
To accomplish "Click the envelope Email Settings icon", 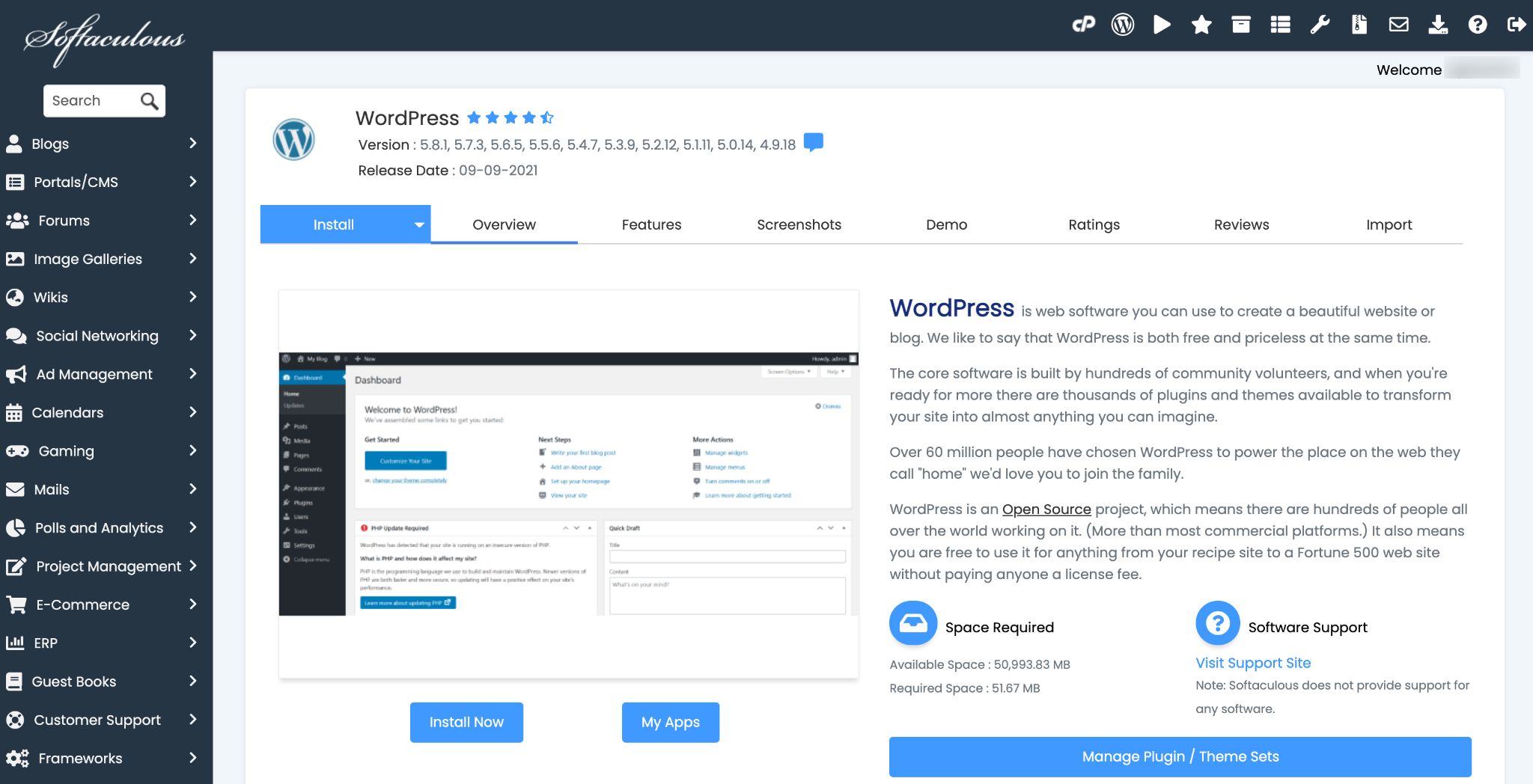I will pos(1399,24).
